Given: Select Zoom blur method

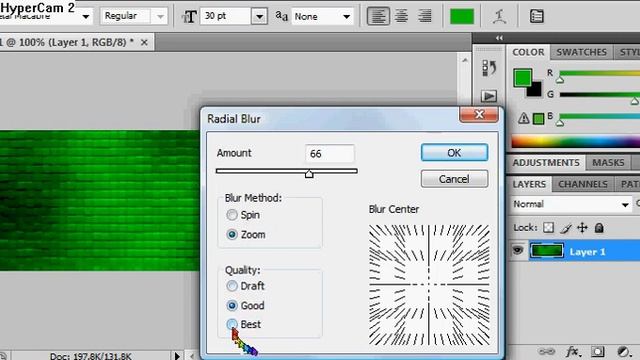Looking at the screenshot, I should point(232,234).
